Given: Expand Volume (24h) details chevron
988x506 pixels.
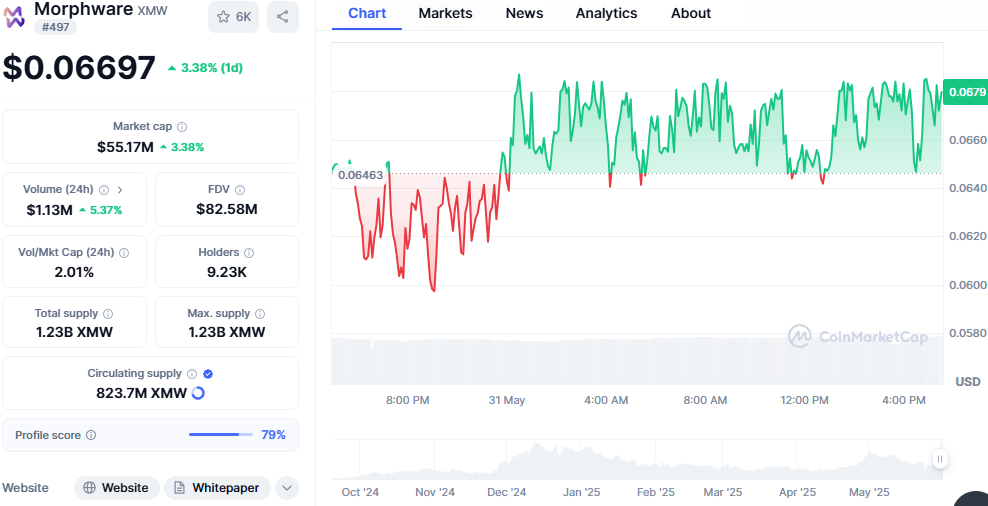Looking at the screenshot, I should pyautogui.click(x=120, y=189).
